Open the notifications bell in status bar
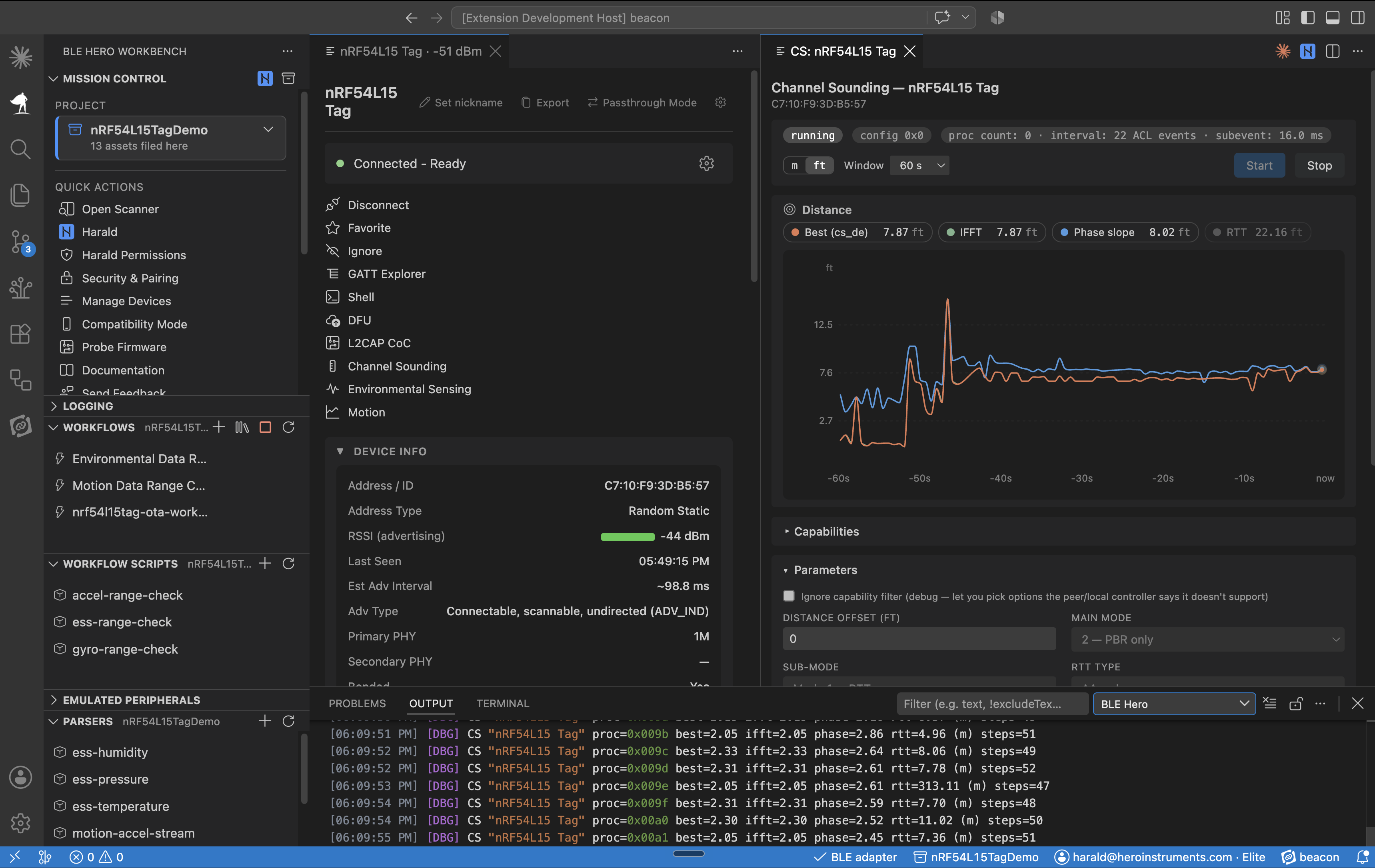This screenshot has width=1375, height=868. point(1363,857)
